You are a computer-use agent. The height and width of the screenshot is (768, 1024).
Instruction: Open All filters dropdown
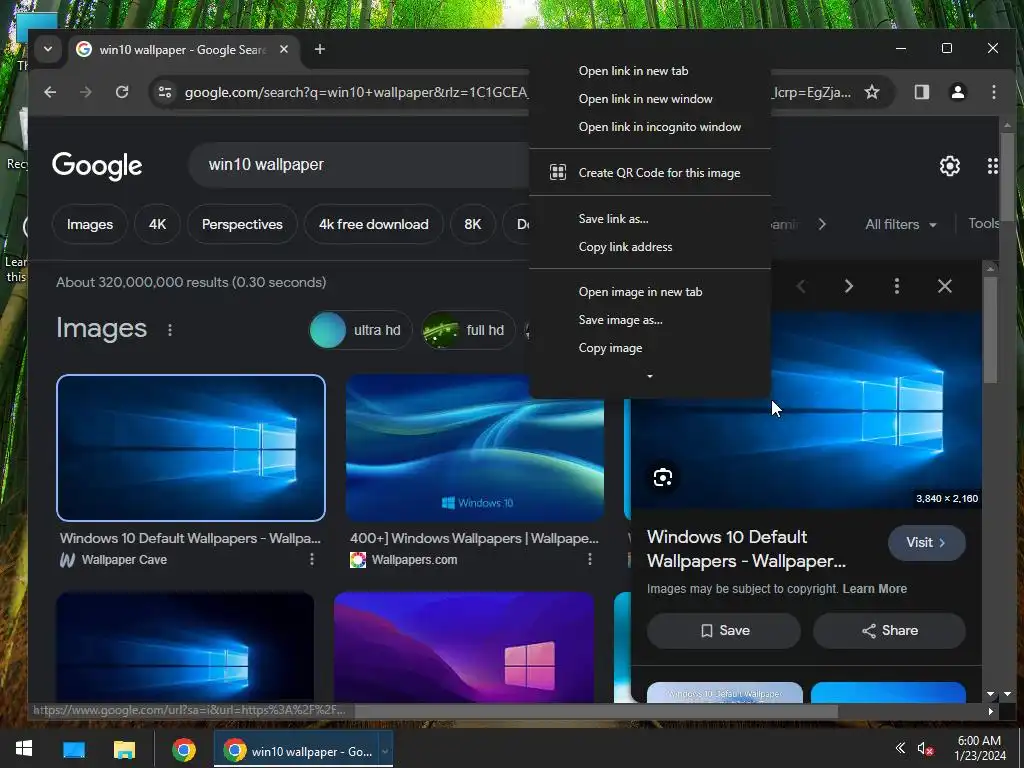pyautogui.click(x=901, y=224)
